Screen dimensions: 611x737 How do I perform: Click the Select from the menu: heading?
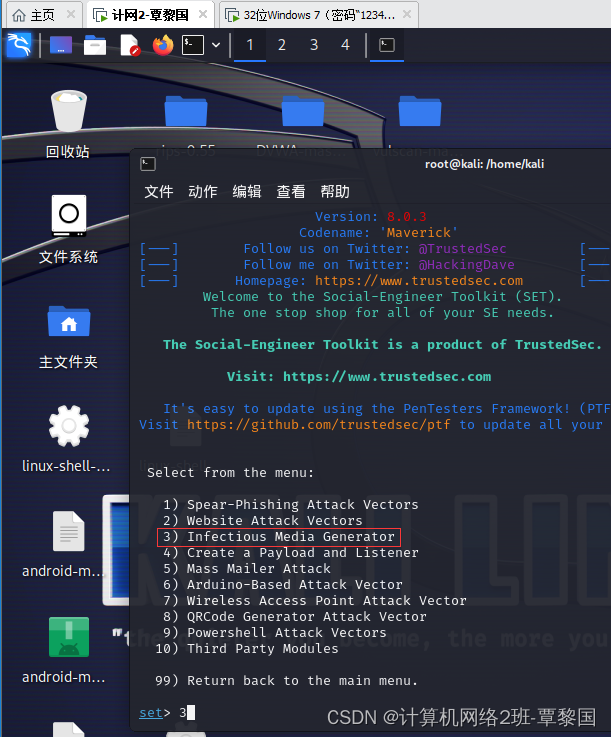pos(230,472)
